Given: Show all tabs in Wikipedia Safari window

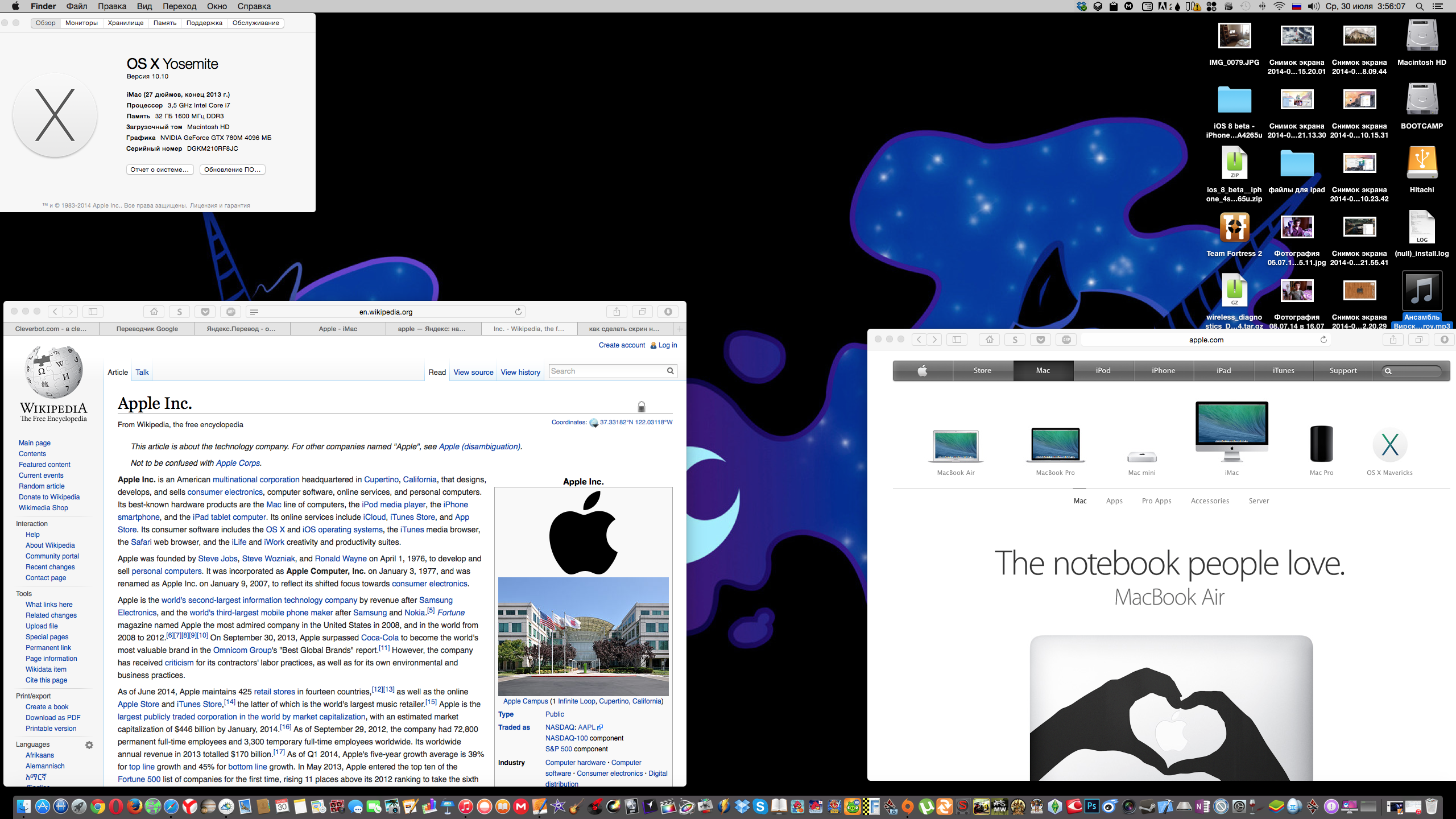Looking at the screenshot, I should point(642,312).
